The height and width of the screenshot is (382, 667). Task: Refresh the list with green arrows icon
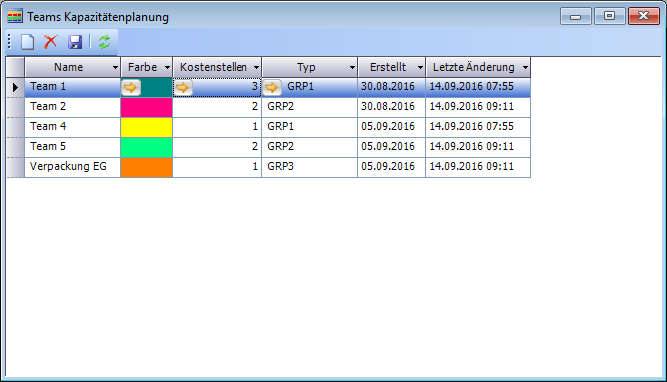click(x=104, y=42)
